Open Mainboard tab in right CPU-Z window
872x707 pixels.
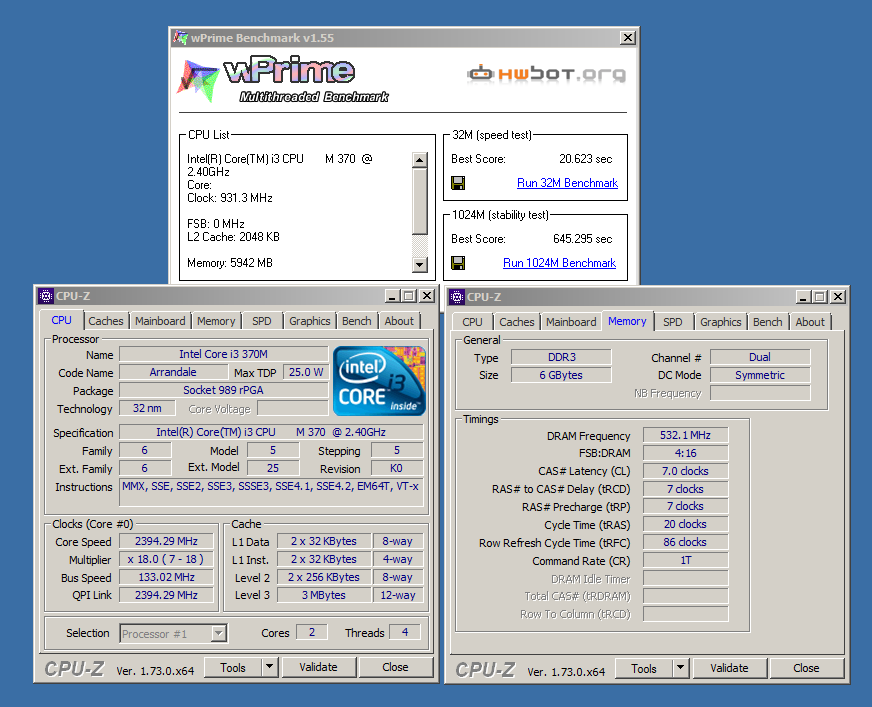click(571, 322)
